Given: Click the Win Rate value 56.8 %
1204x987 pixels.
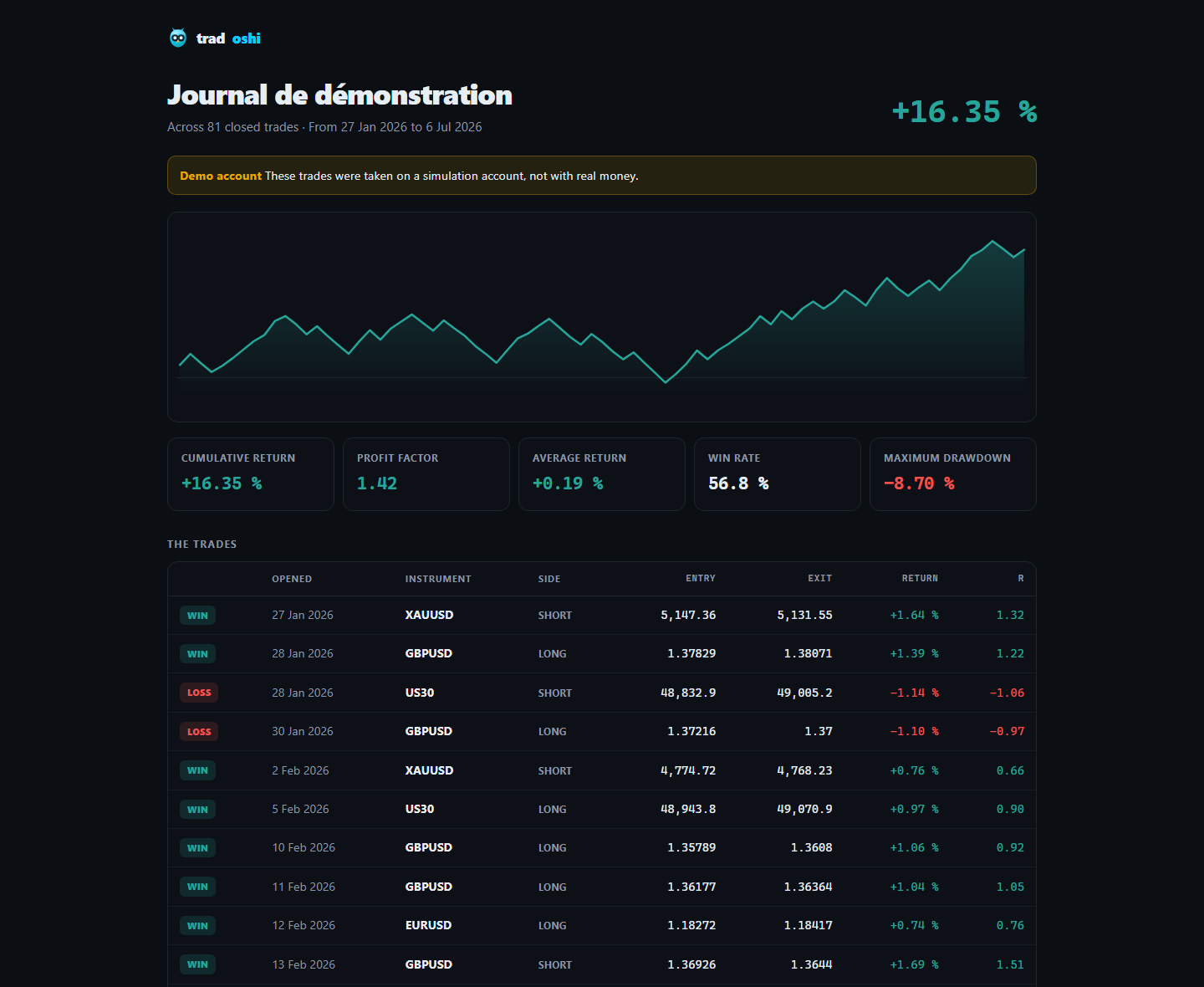Looking at the screenshot, I should (x=738, y=483).
